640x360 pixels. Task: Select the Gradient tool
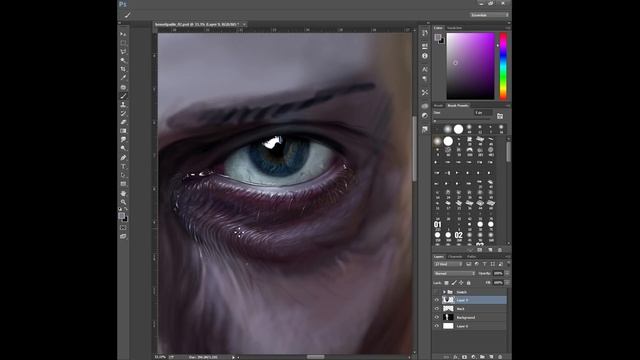point(123,131)
